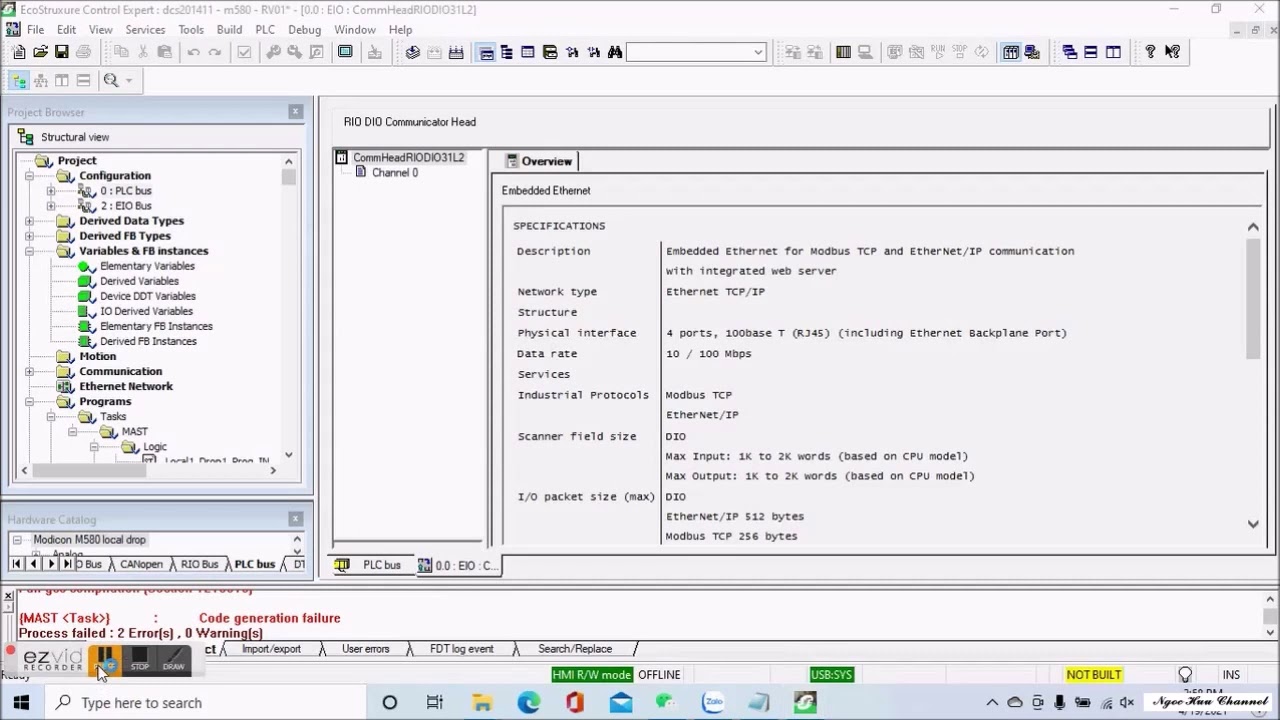Screen dimensions: 1280x720
Task: Click the Open project folder icon
Action: [x=40, y=52]
